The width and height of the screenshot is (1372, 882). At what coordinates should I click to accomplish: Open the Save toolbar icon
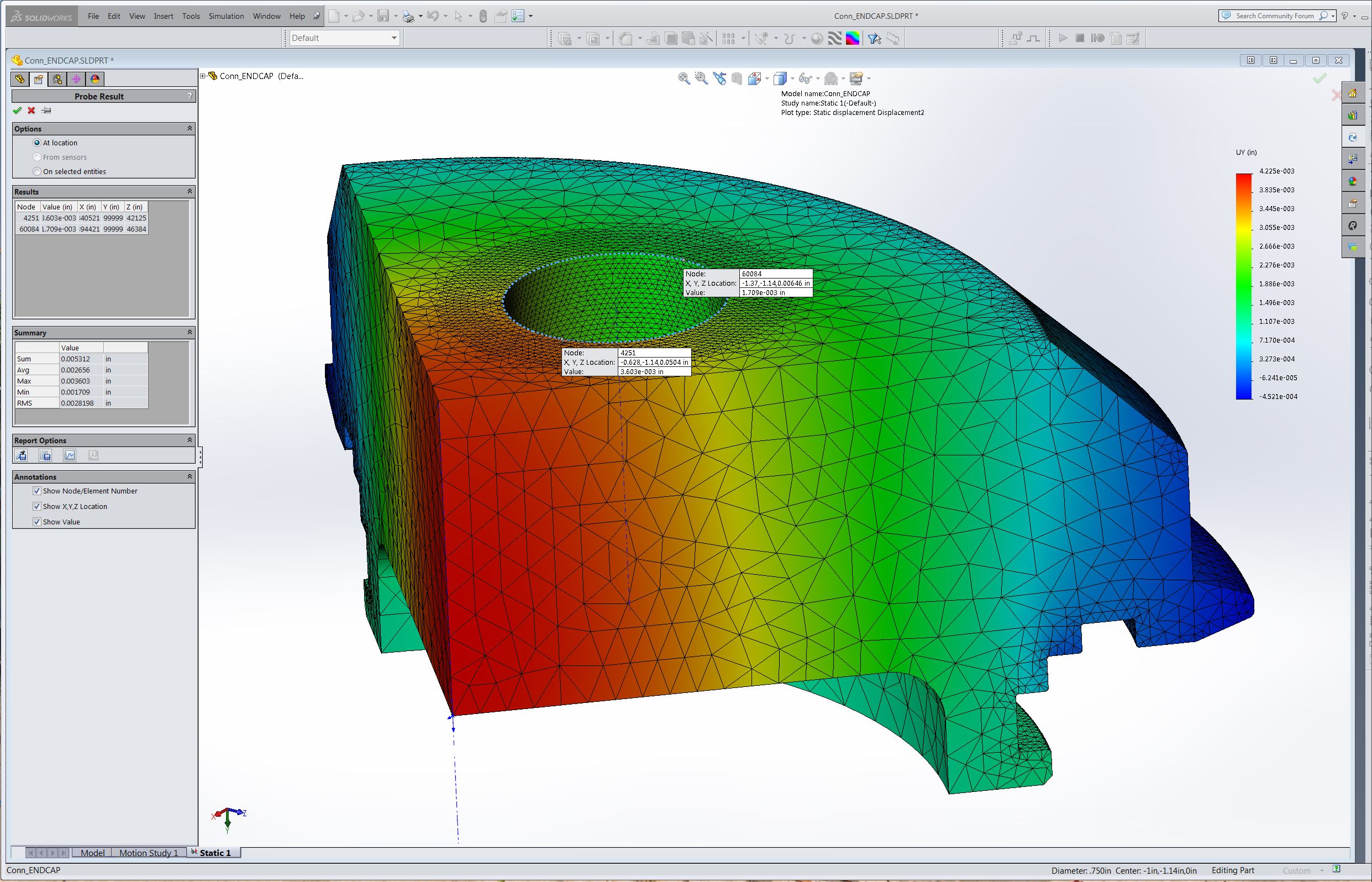[383, 16]
